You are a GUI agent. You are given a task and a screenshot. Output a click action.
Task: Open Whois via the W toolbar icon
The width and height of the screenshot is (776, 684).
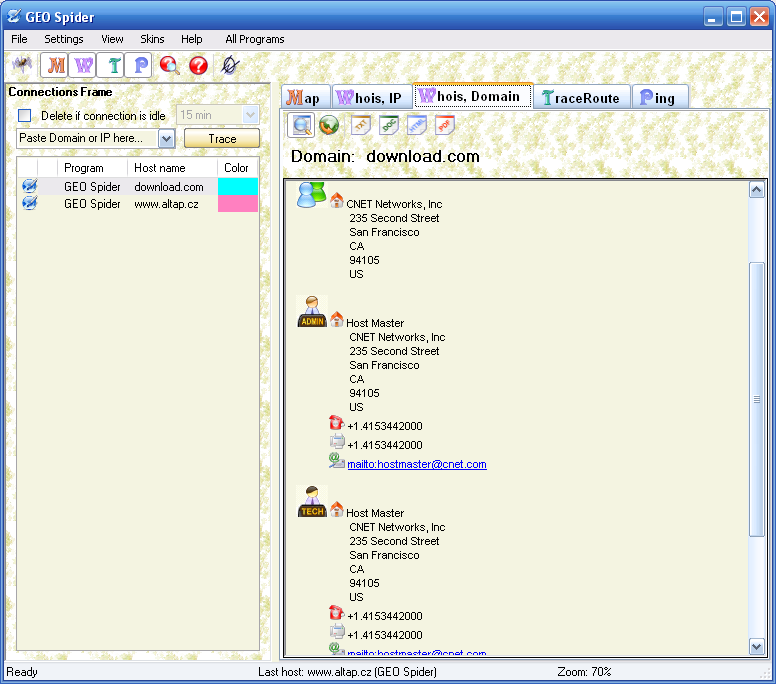pos(83,65)
